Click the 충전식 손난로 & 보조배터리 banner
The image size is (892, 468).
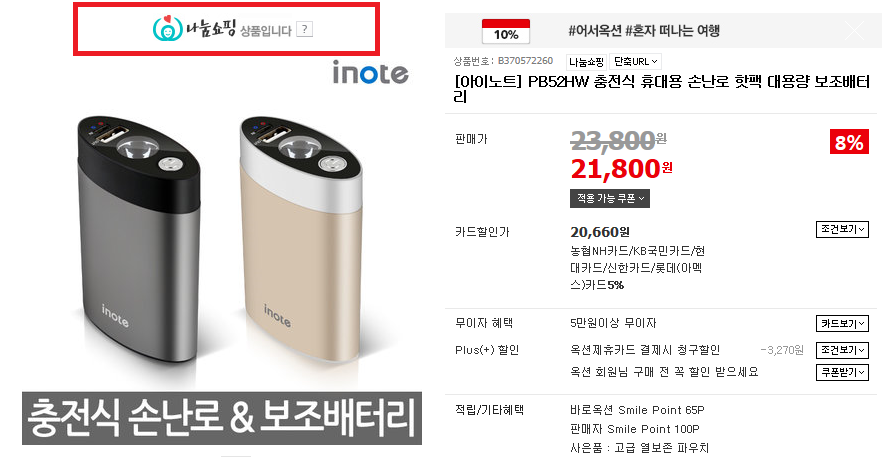tap(222, 418)
